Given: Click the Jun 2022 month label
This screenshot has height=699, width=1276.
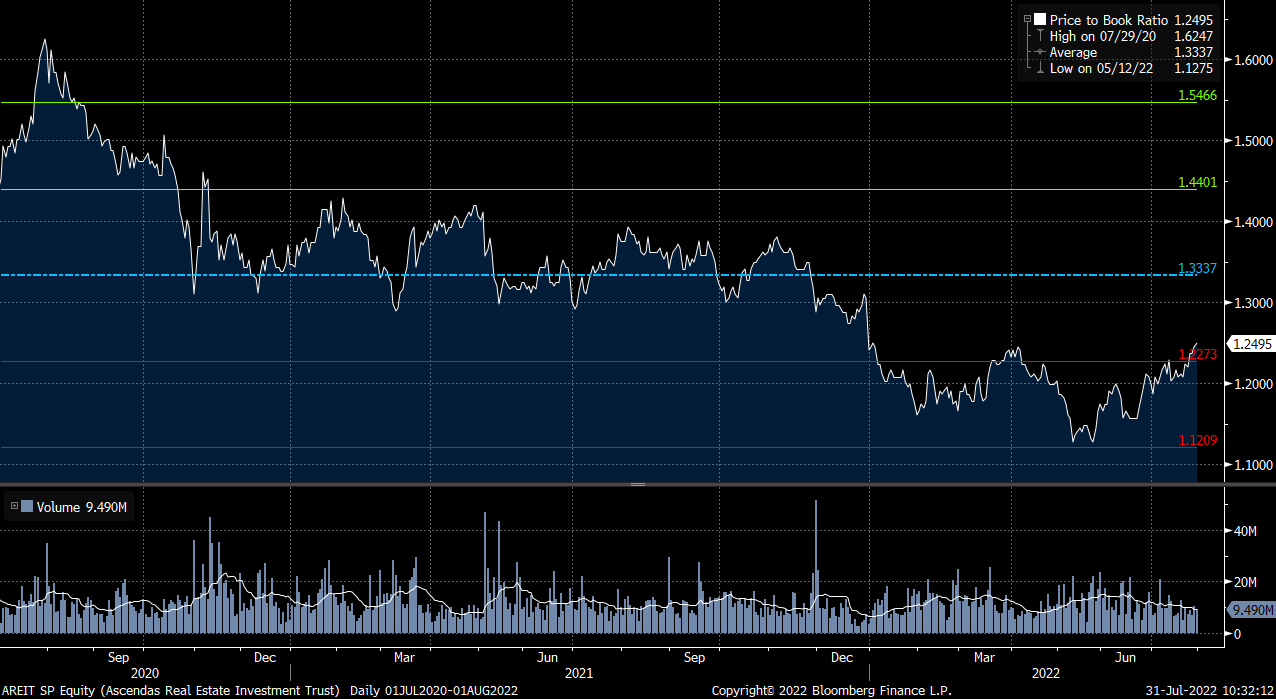Looking at the screenshot, I should (x=1126, y=658).
